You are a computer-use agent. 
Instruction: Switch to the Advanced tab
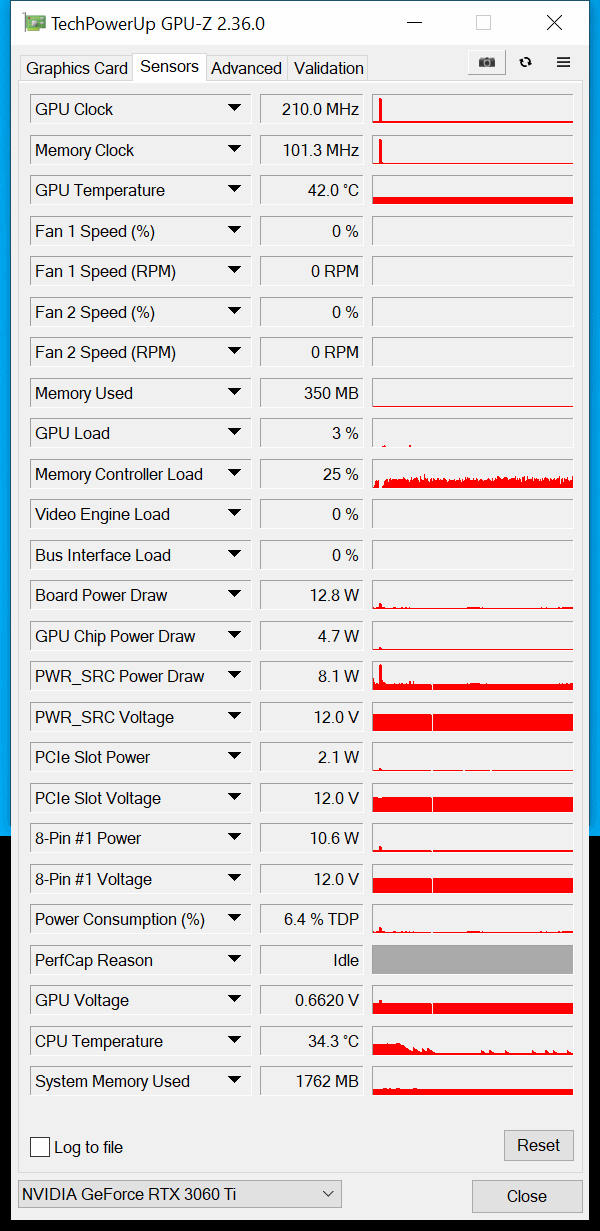(x=246, y=68)
